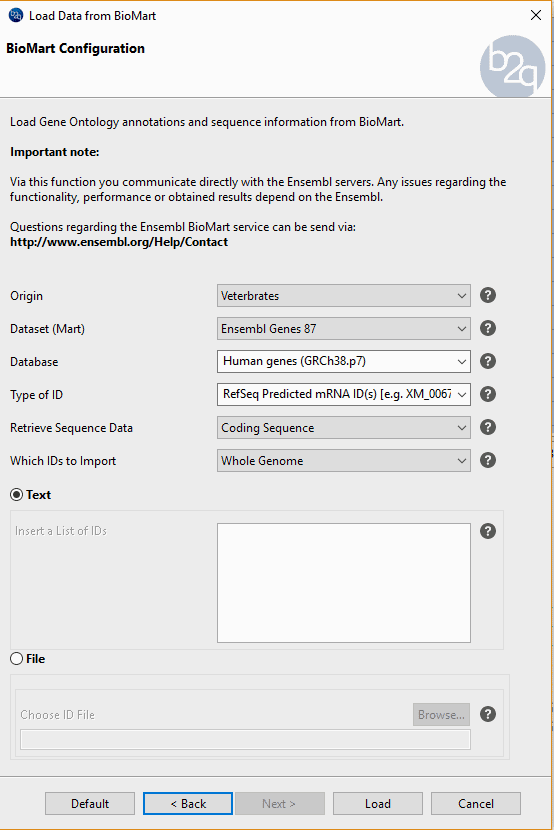554x830 pixels.
Task: Click the ensembl.org Help/Contact link
Action: tap(119, 242)
